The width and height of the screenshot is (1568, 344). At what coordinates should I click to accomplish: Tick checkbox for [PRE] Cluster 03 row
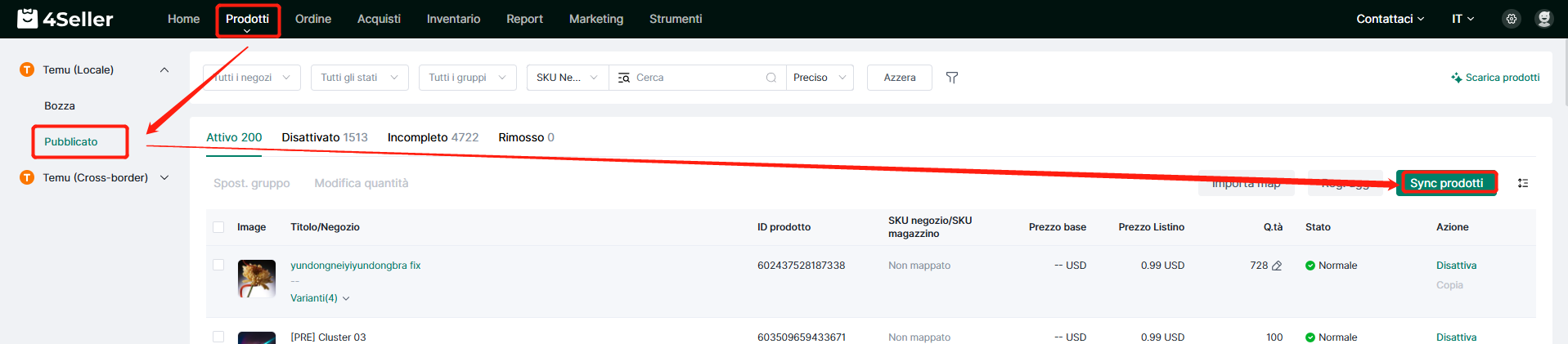click(218, 337)
